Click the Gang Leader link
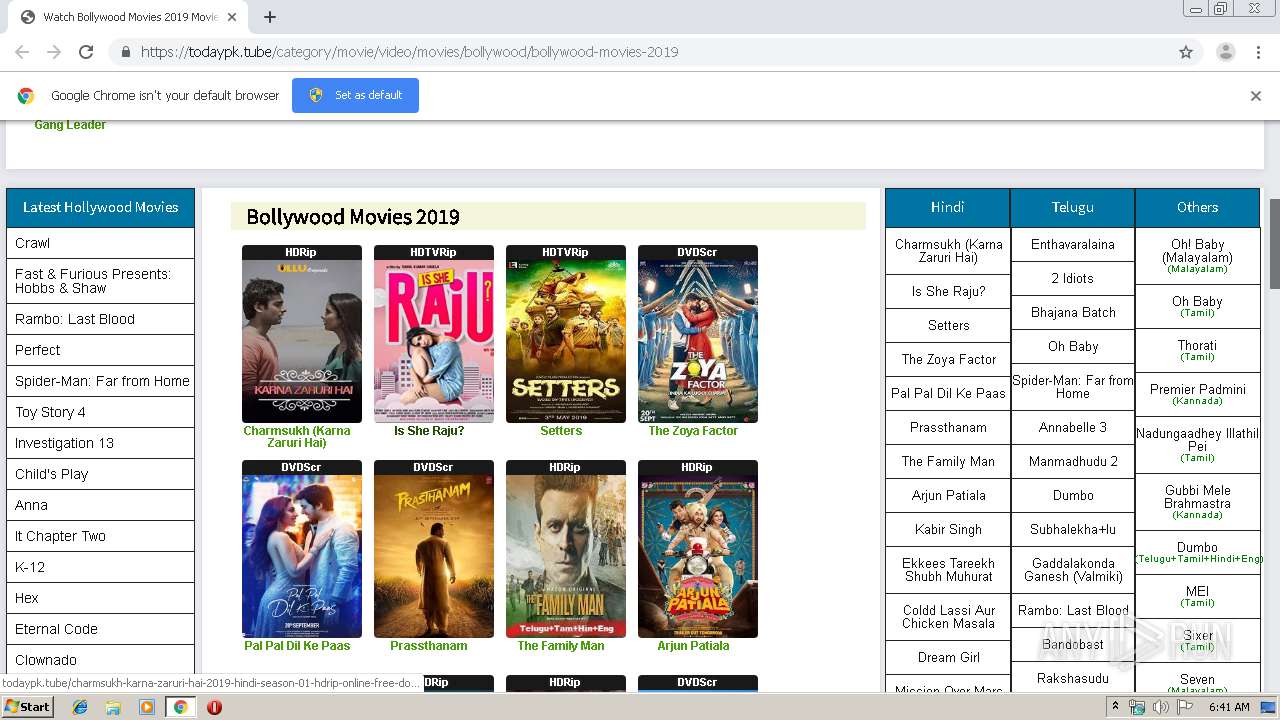Image resolution: width=1280 pixels, height=720 pixels. click(70, 125)
